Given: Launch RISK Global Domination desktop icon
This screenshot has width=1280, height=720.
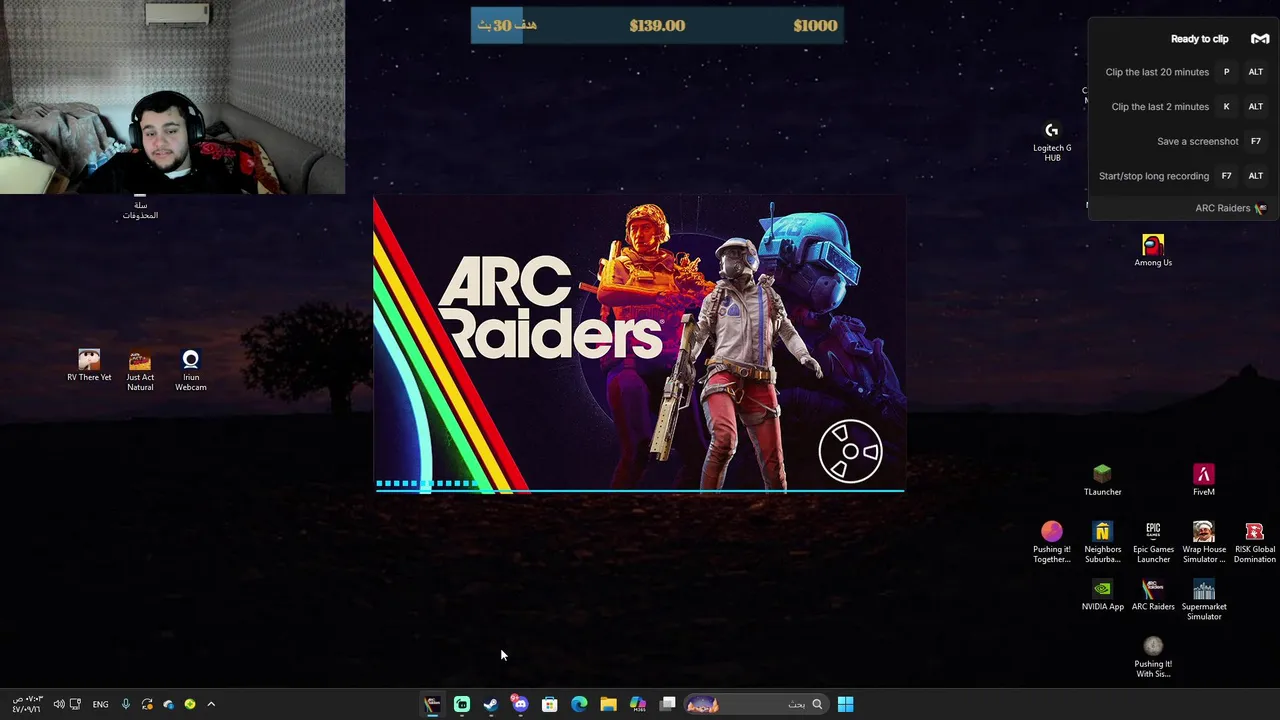Looking at the screenshot, I should tap(1254, 542).
